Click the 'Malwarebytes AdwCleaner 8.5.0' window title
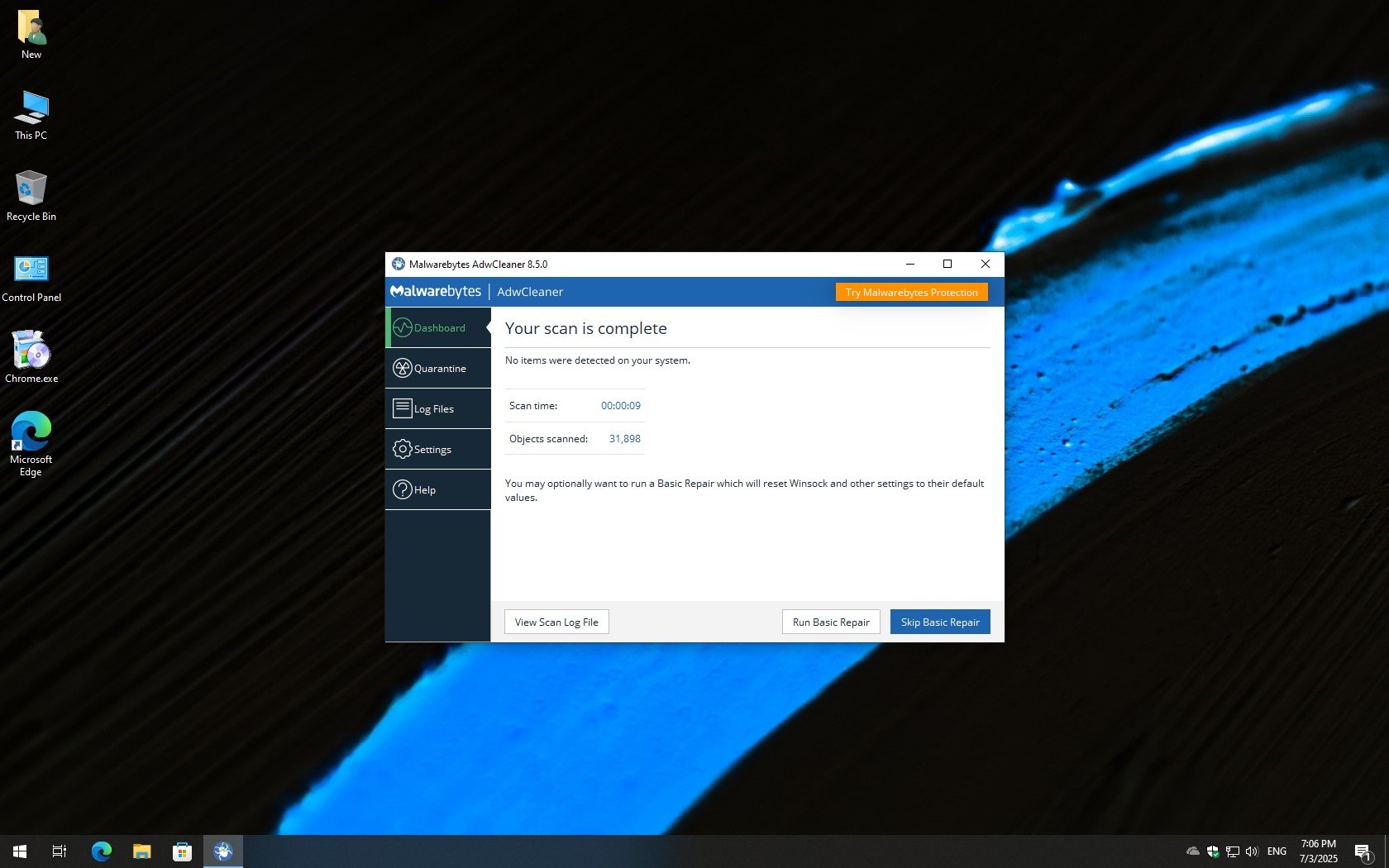This screenshot has height=868, width=1389. pyautogui.click(x=478, y=265)
